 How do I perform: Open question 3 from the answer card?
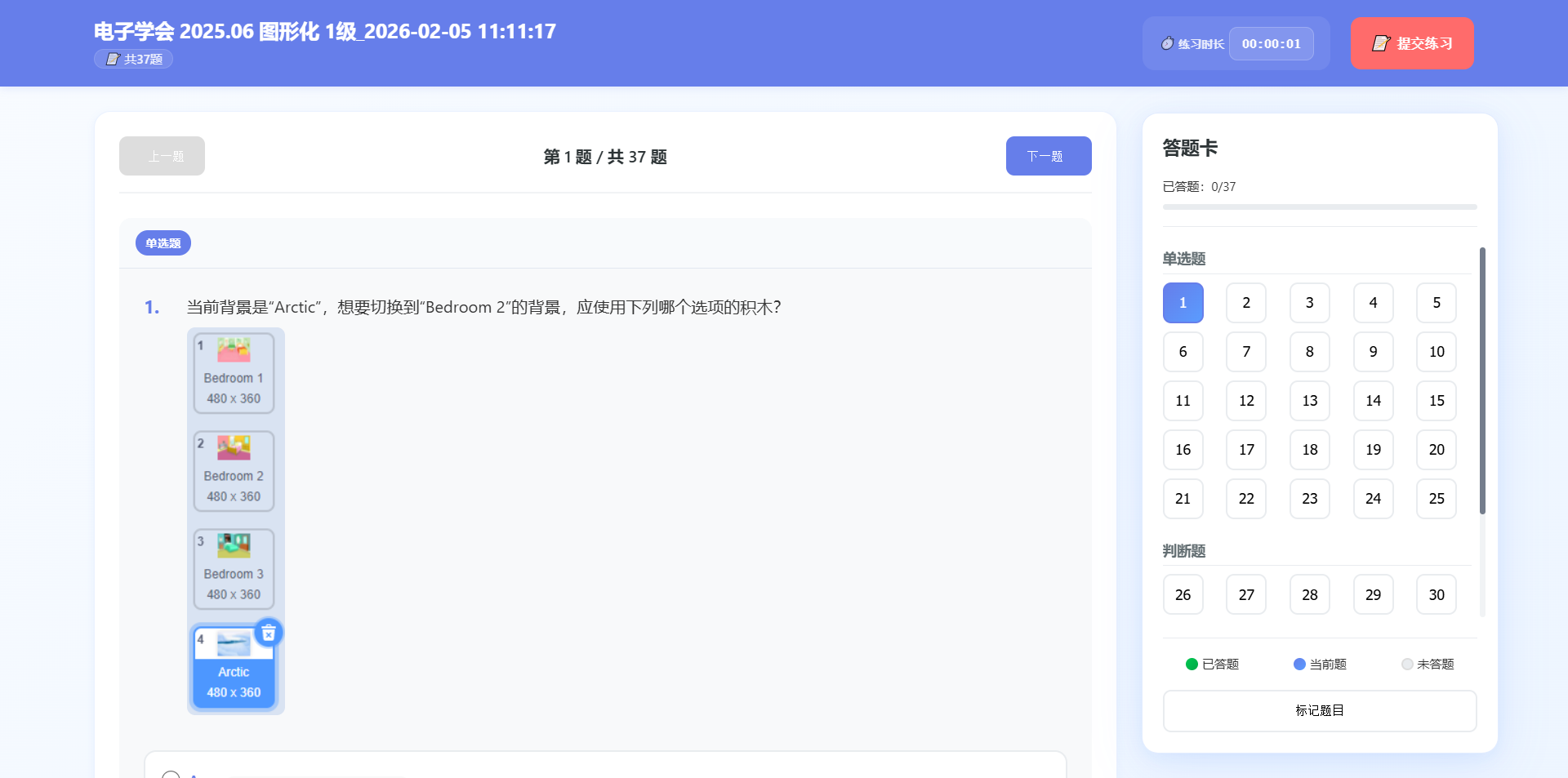[x=1310, y=303]
